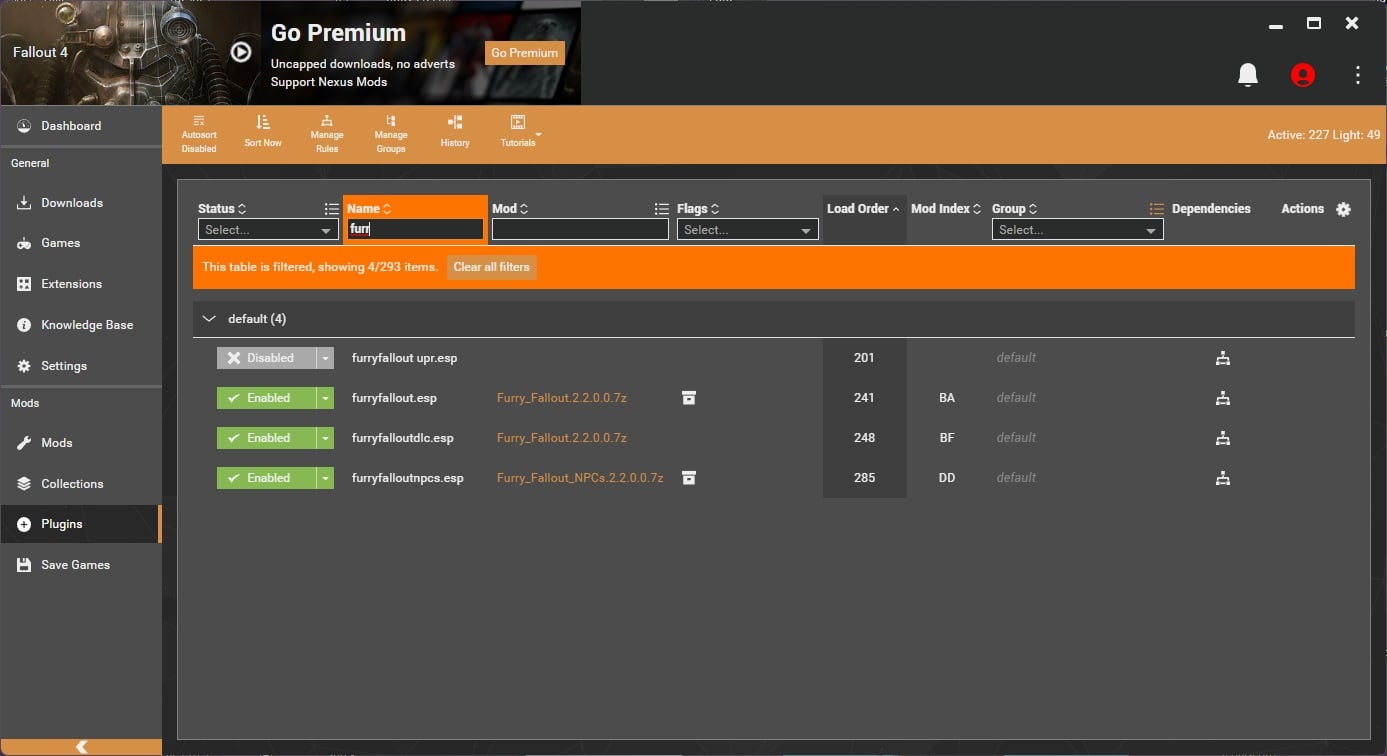Open Save Games in the sidebar

[81, 565]
